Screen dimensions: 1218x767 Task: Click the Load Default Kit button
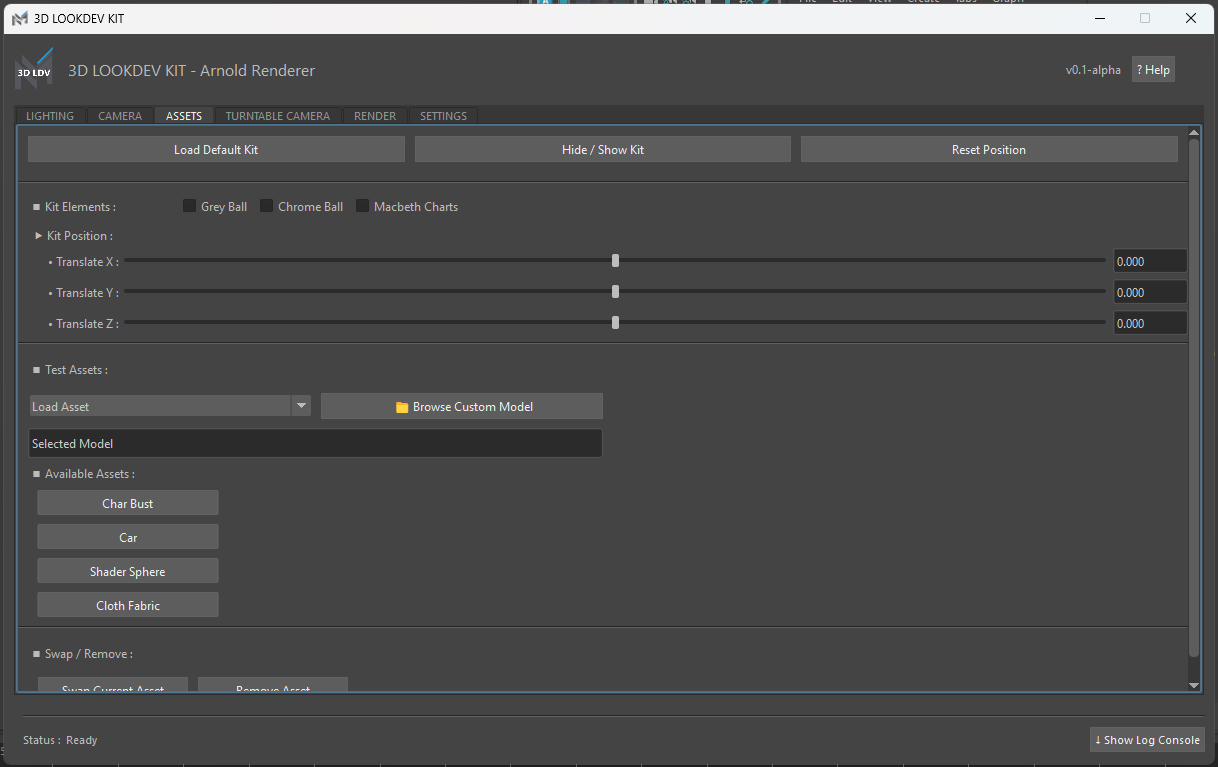(x=216, y=149)
